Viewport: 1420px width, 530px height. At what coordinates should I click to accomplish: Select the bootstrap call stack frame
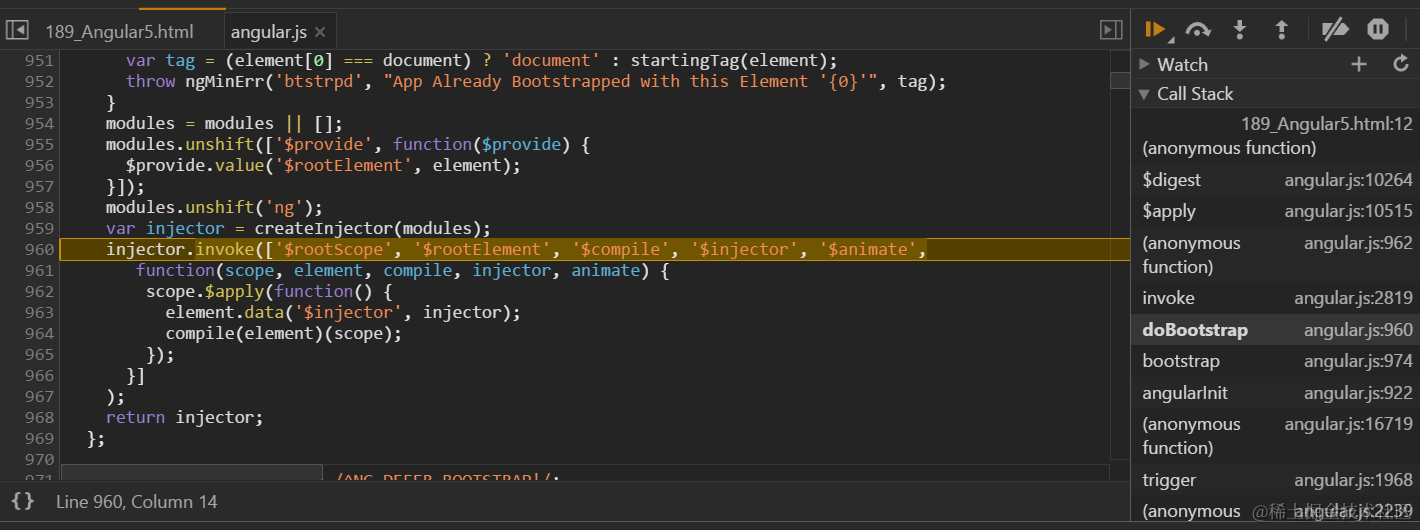[1276, 361]
